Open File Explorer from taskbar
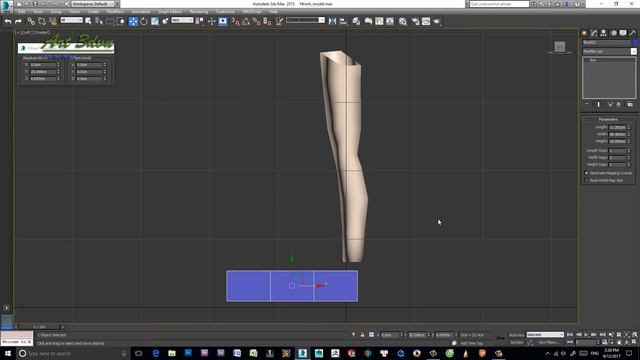The height and width of the screenshot is (360, 640). (172, 353)
